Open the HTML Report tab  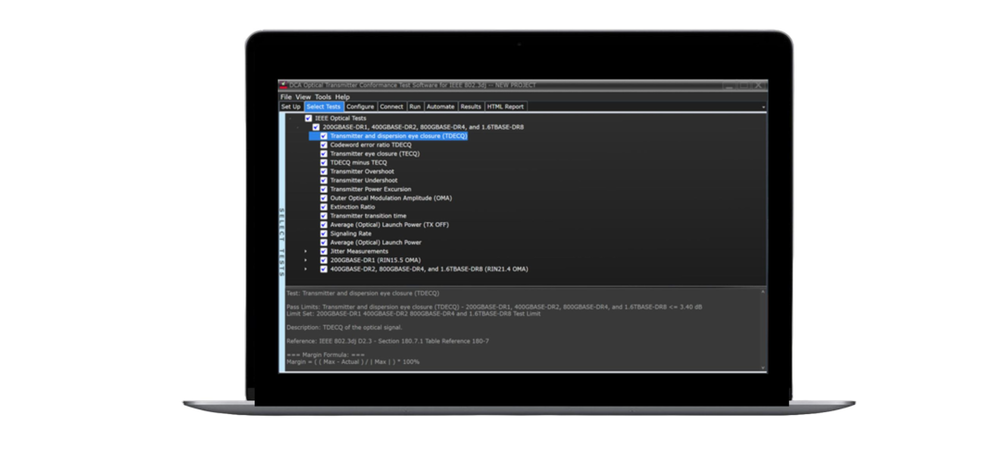point(506,106)
